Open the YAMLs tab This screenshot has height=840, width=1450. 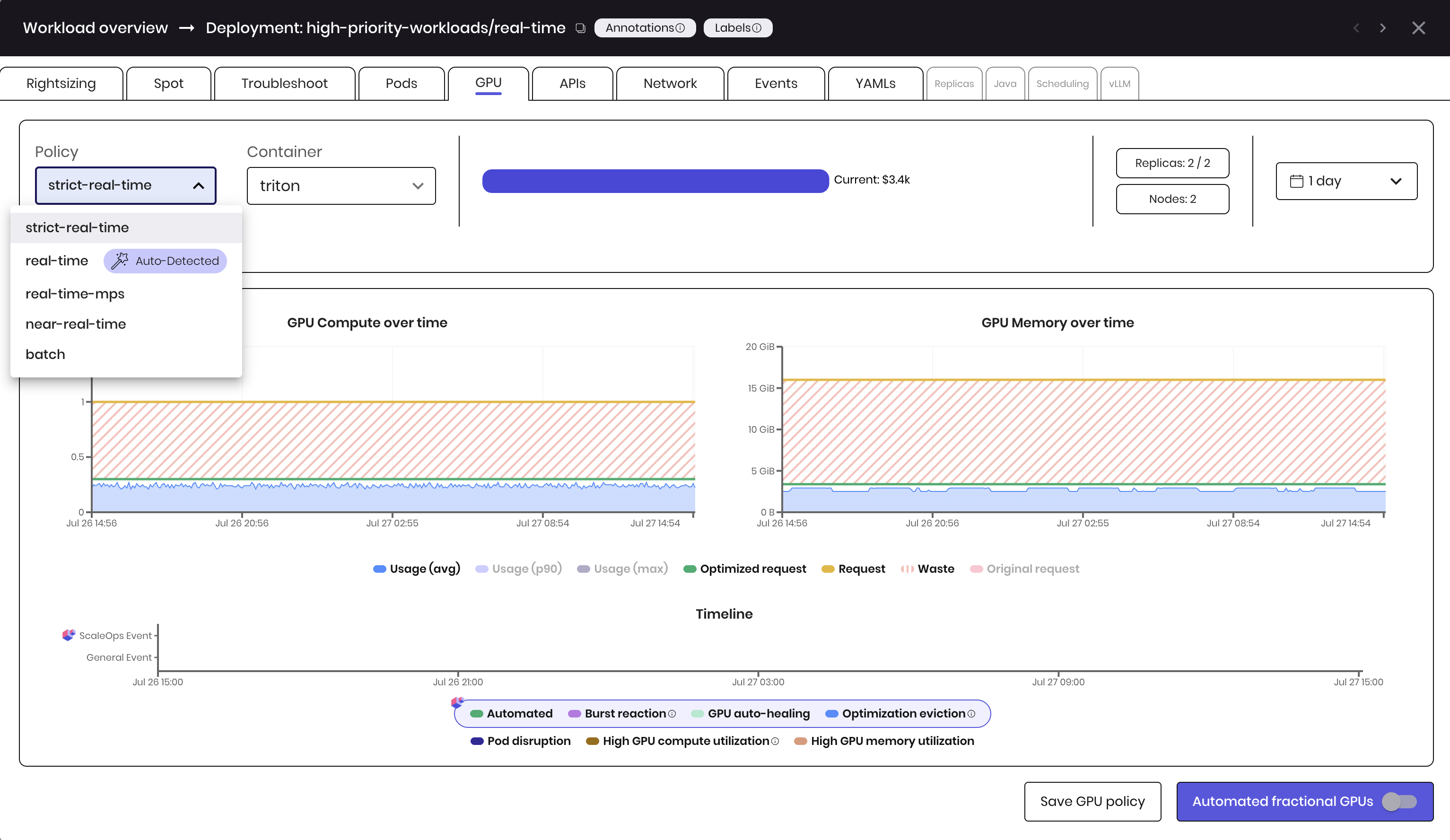pyautogui.click(x=875, y=83)
